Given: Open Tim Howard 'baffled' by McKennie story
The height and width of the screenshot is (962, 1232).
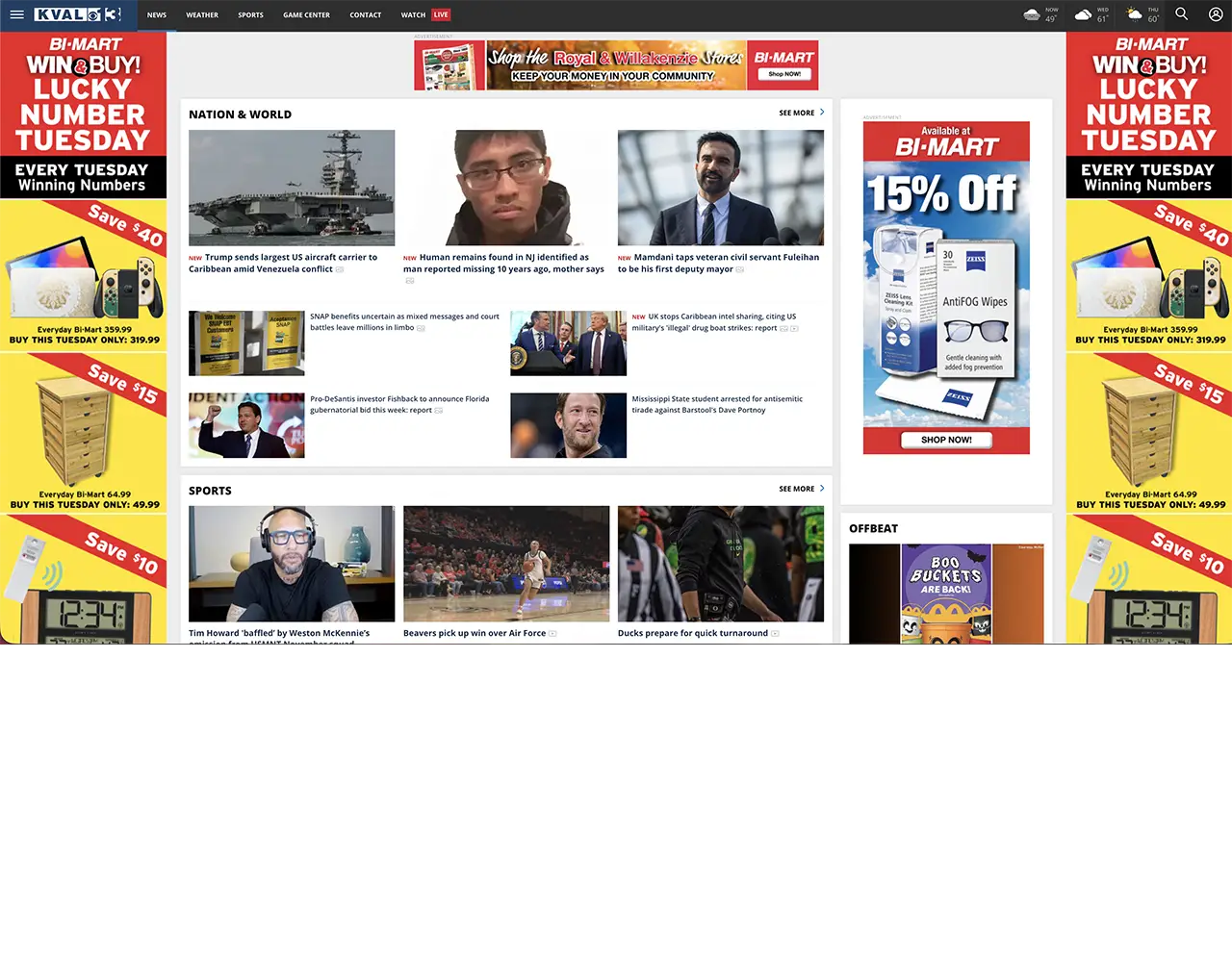Looking at the screenshot, I should click(279, 636).
